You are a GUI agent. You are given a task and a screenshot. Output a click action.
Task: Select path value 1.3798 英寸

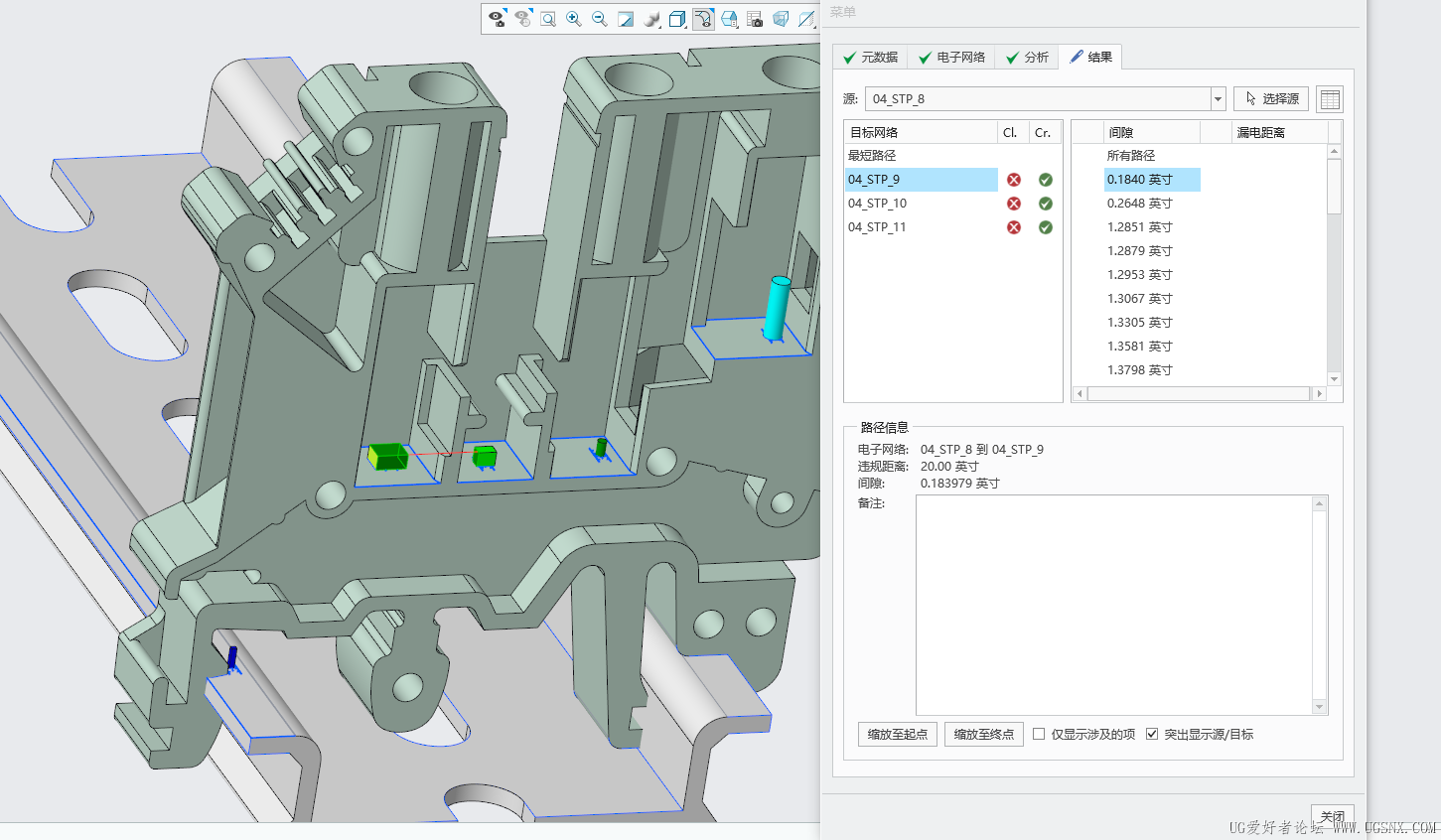[x=1140, y=370]
